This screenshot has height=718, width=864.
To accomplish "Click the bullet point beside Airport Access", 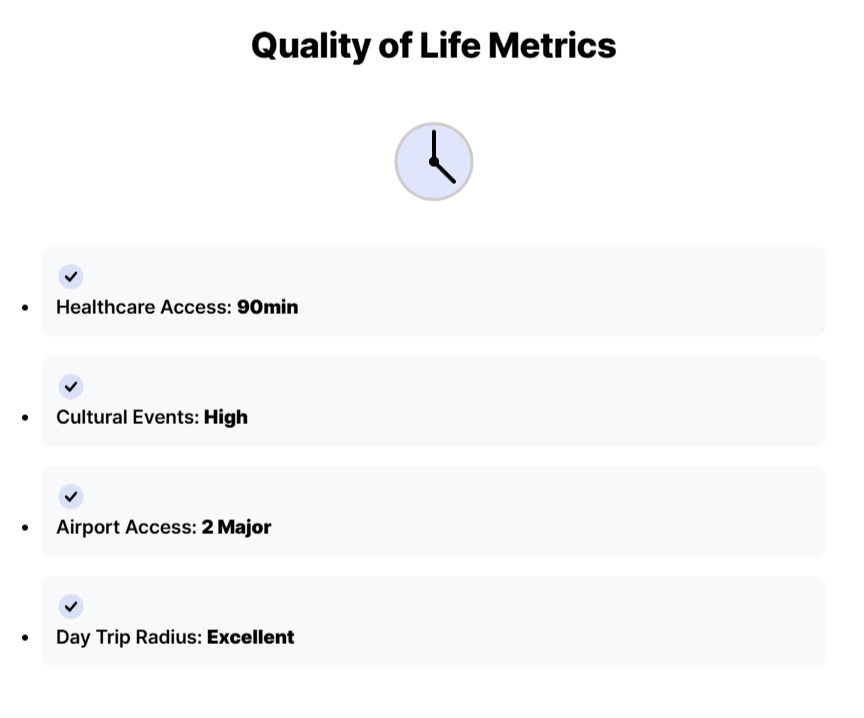I will pos(25,528).
